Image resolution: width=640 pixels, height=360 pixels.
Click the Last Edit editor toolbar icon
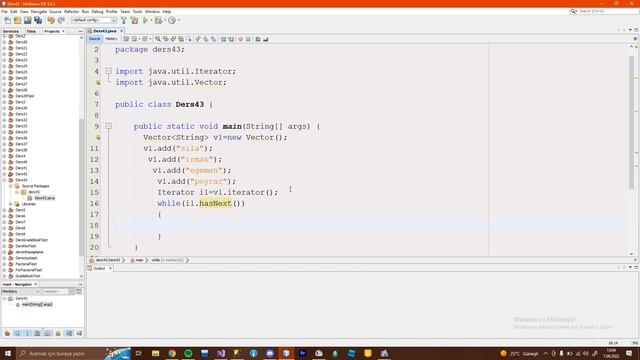[x=126, y=39]
